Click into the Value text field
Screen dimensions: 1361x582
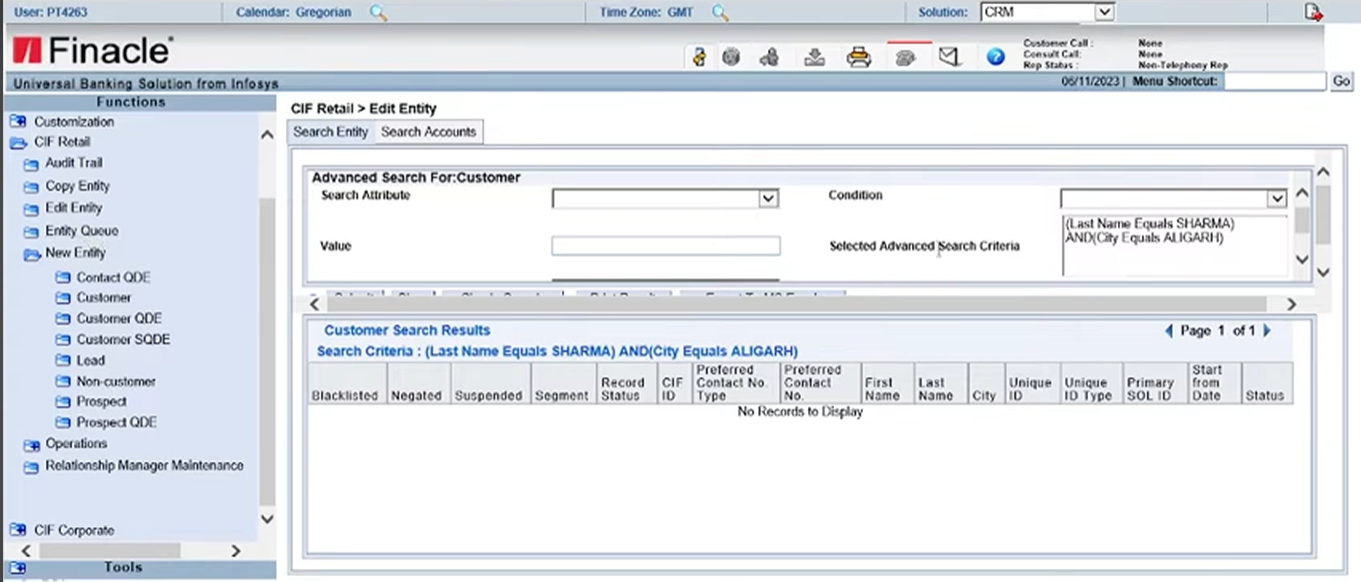click(x=665, y=246)
